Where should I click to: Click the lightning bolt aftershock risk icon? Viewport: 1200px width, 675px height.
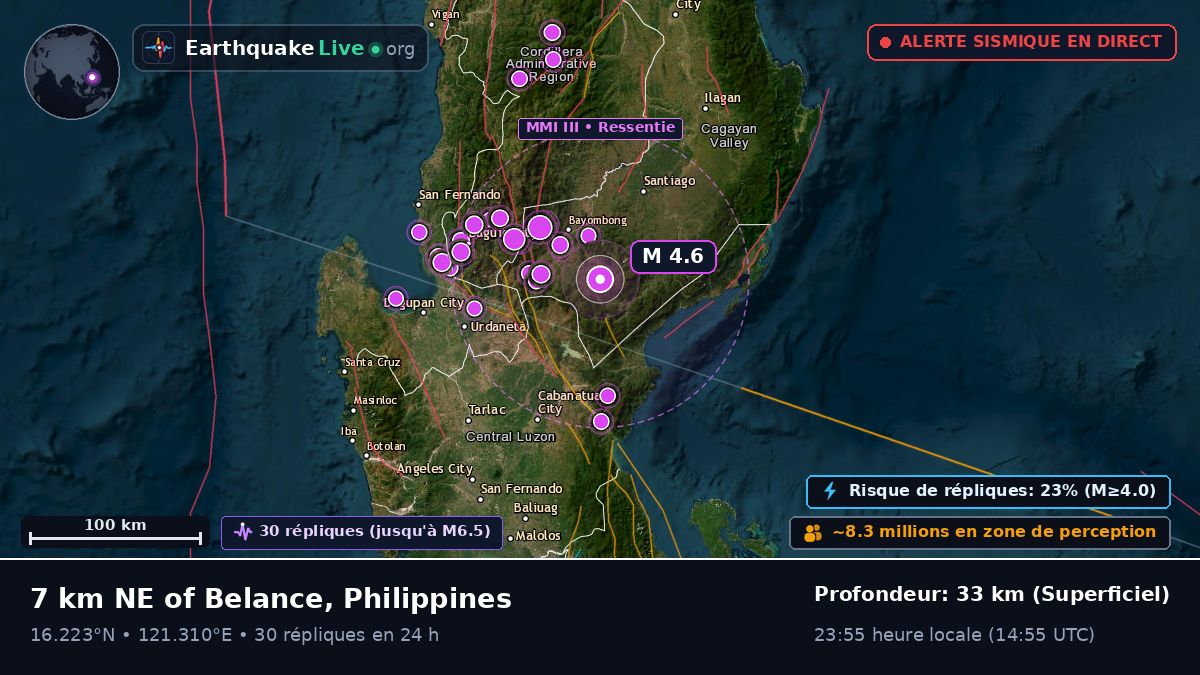tap(830, 491)
